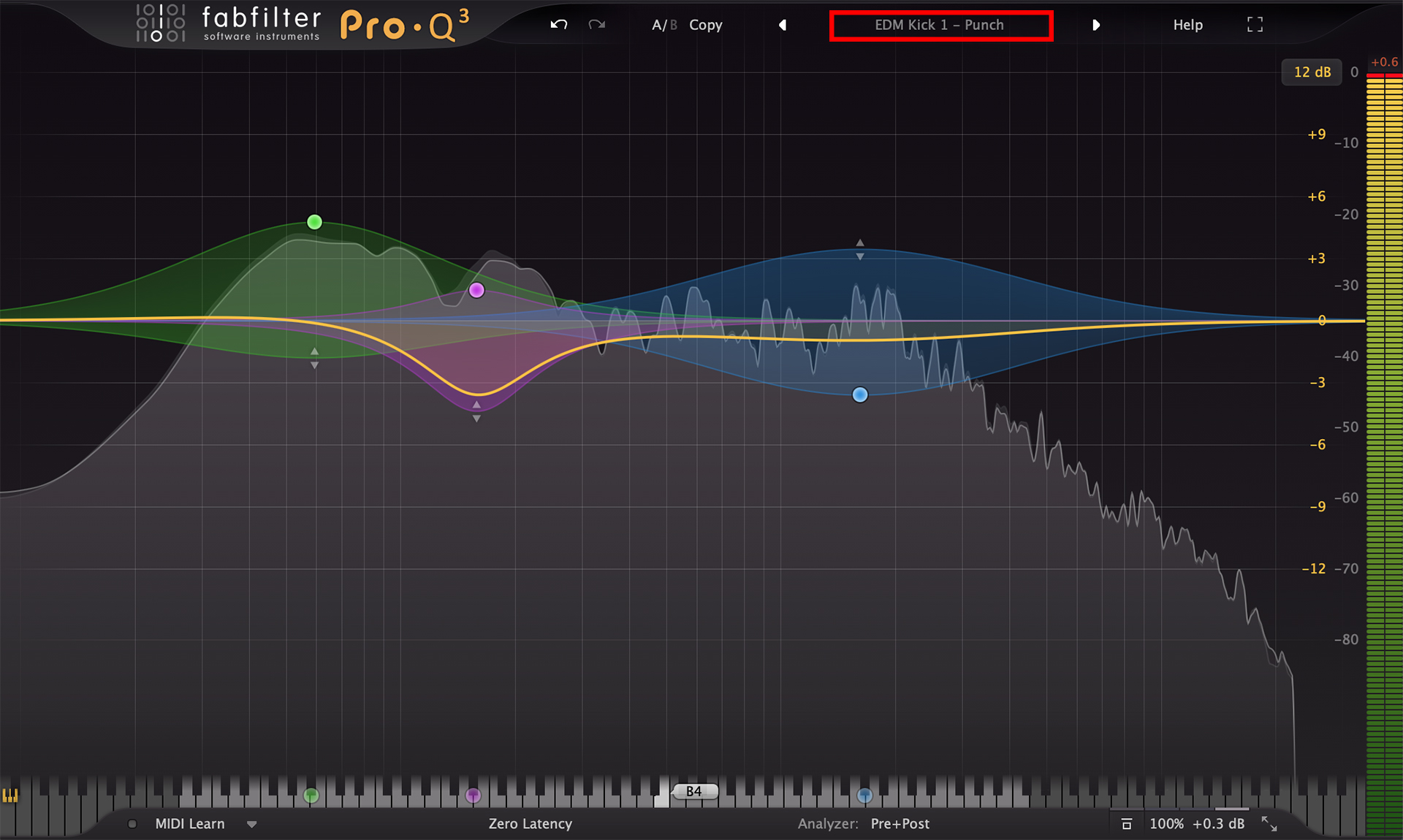Open the Help menu
Image resolution: width=1403 pixels, height=840 pixels.
click(x=1187, y=25)
